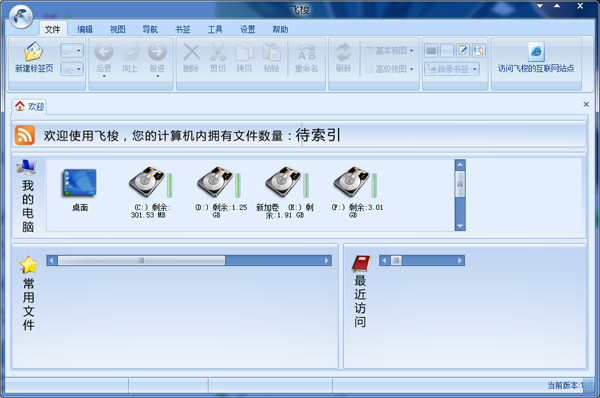Open the 前进 history dropdown arrow

[157, 76]
